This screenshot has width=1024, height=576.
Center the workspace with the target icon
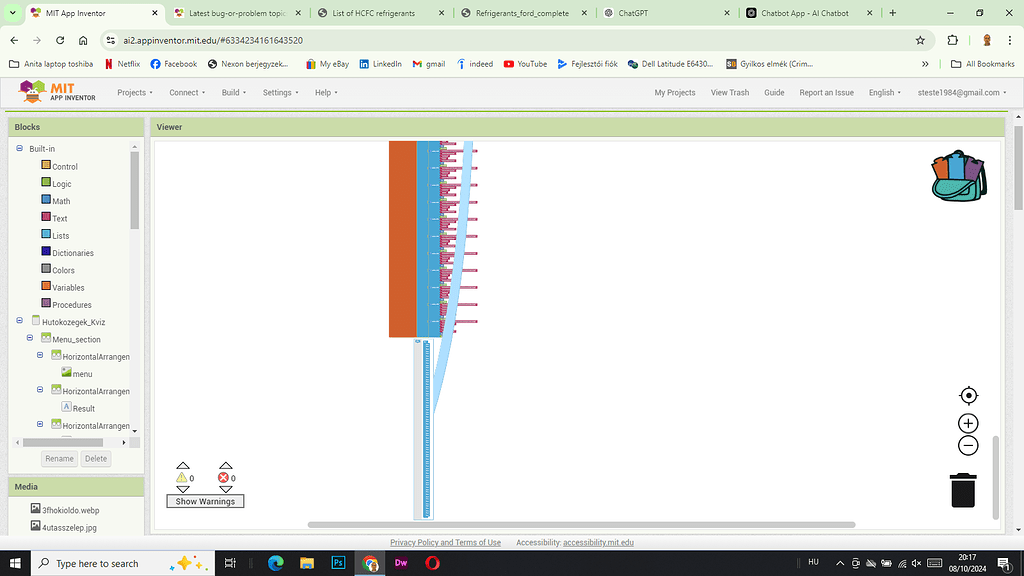(968, 396)
